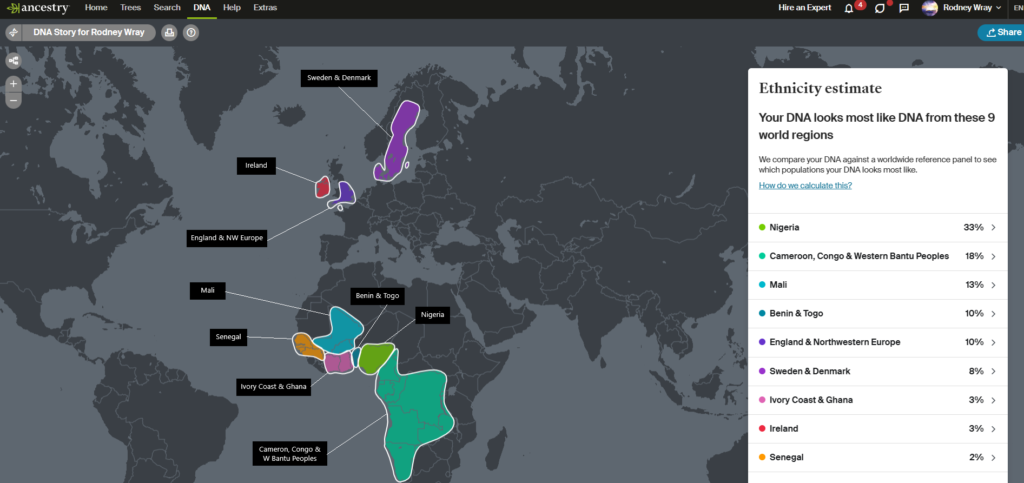Viewport: 1024px width, 483px height.
Task: Zoom out the map with minus button
Action: (x=14, y=100)
